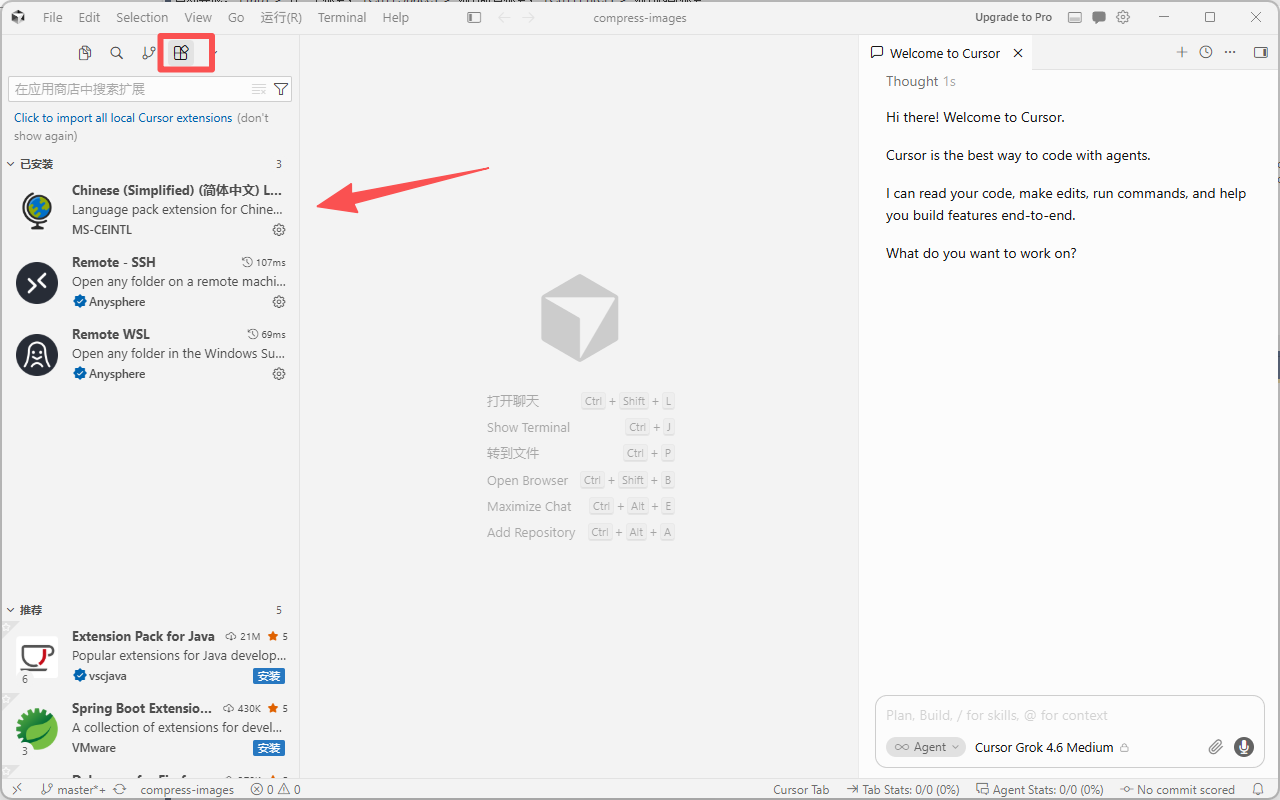The height and width of the screenshot is (800, 1280).
Task: Toggle the chat pane icon in title bar
Action: pyautogui.click(x=1099, y=17)
